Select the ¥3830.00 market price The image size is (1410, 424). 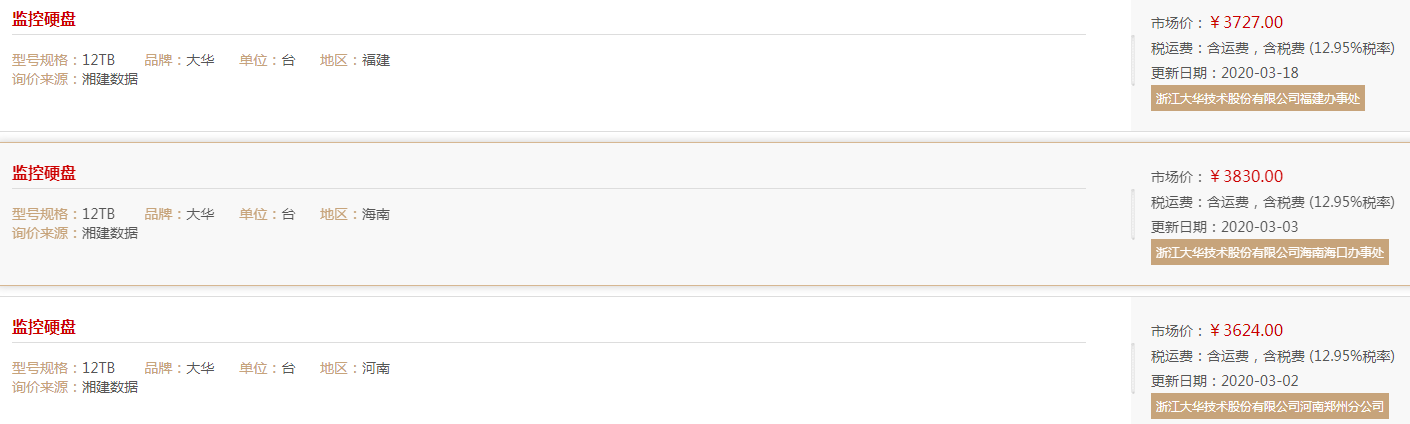[1246, 176]
